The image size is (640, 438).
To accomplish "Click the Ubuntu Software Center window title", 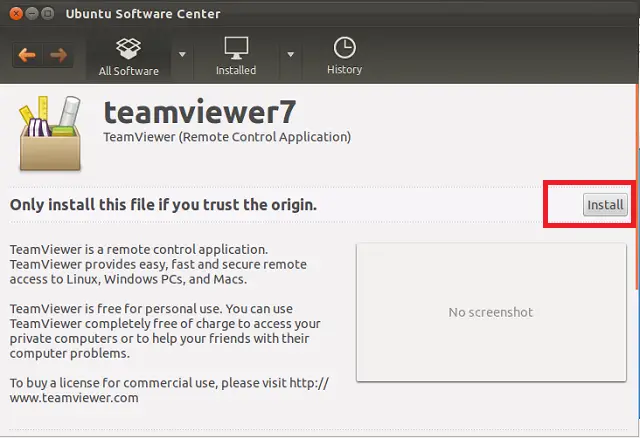I will click(x=143, y=14).
